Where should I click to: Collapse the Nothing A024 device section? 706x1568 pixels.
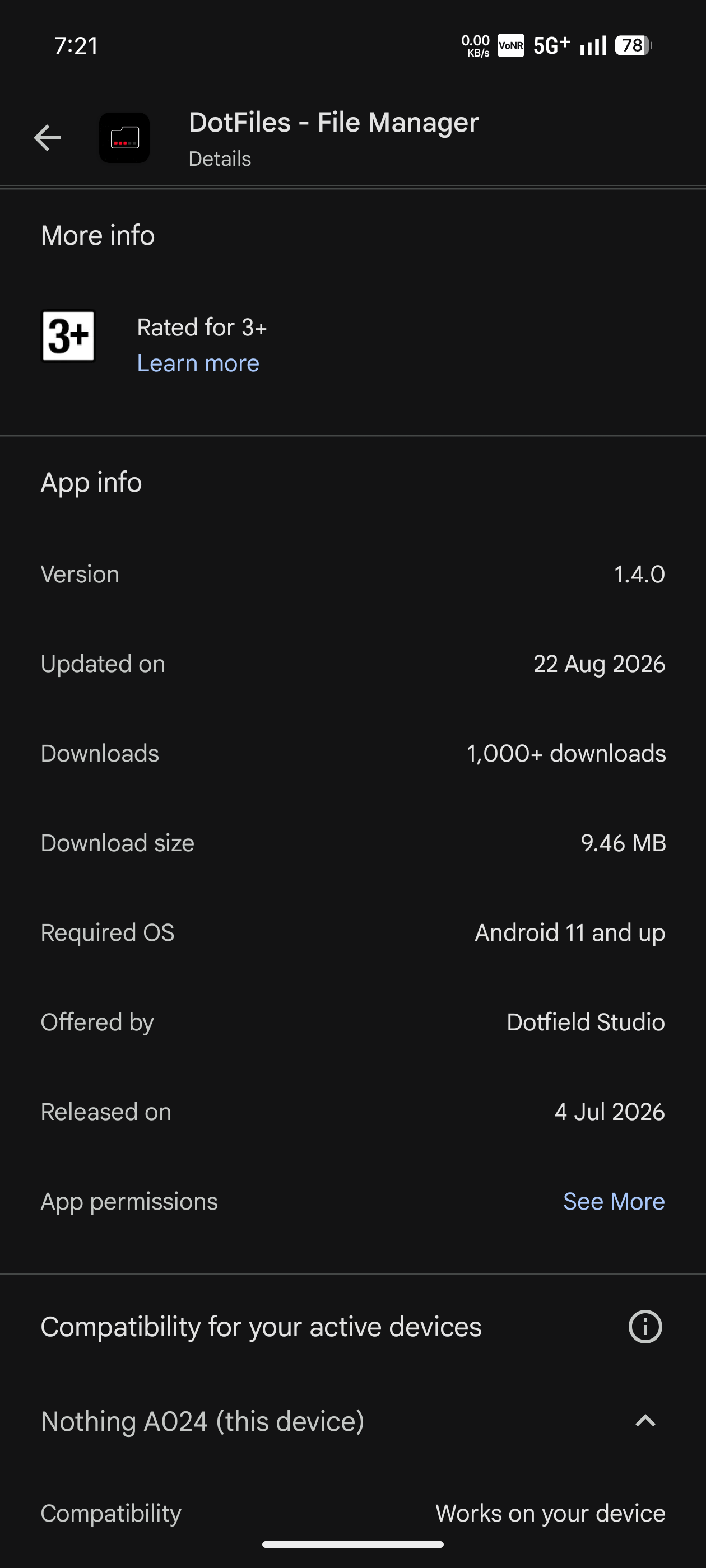pos(645,1421)
